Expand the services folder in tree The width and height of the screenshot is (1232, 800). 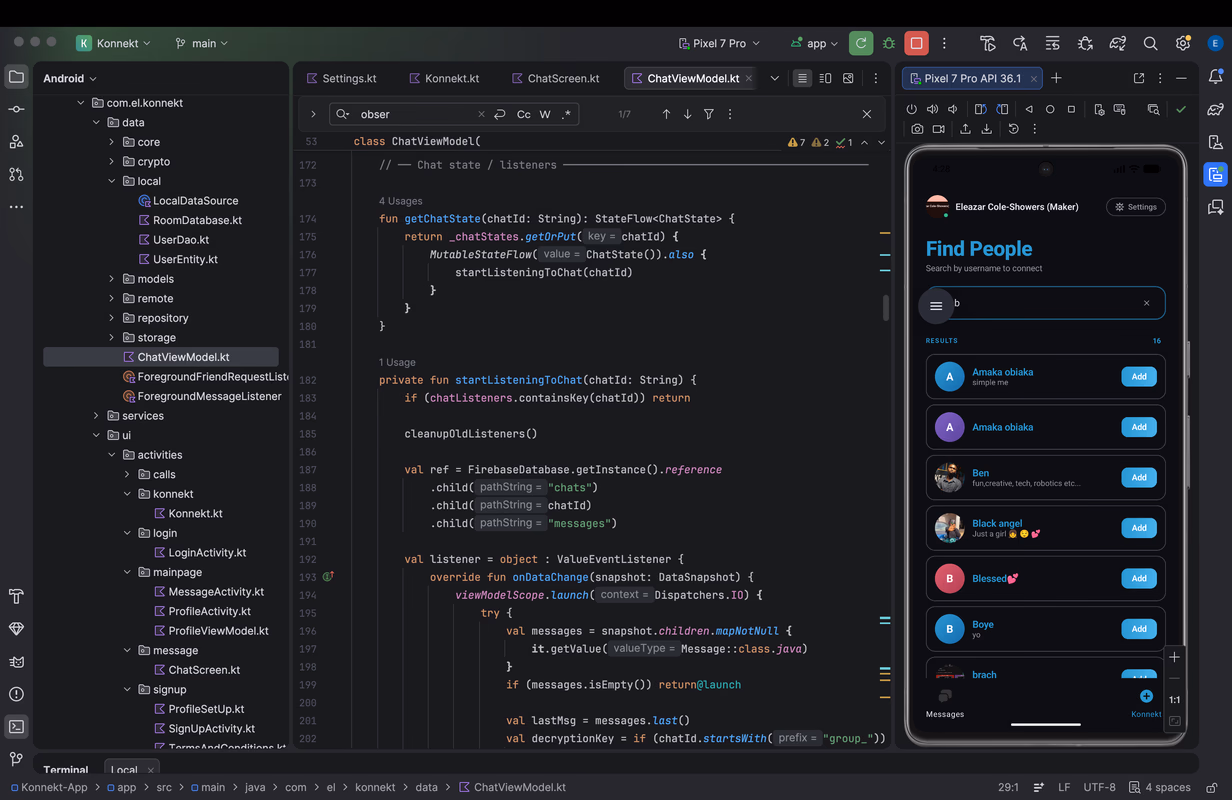pos(96,416)
